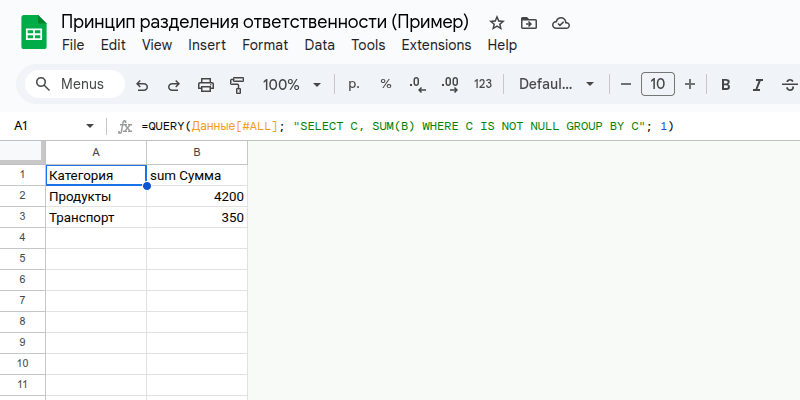Toggle italic formatting

(758, 85)
